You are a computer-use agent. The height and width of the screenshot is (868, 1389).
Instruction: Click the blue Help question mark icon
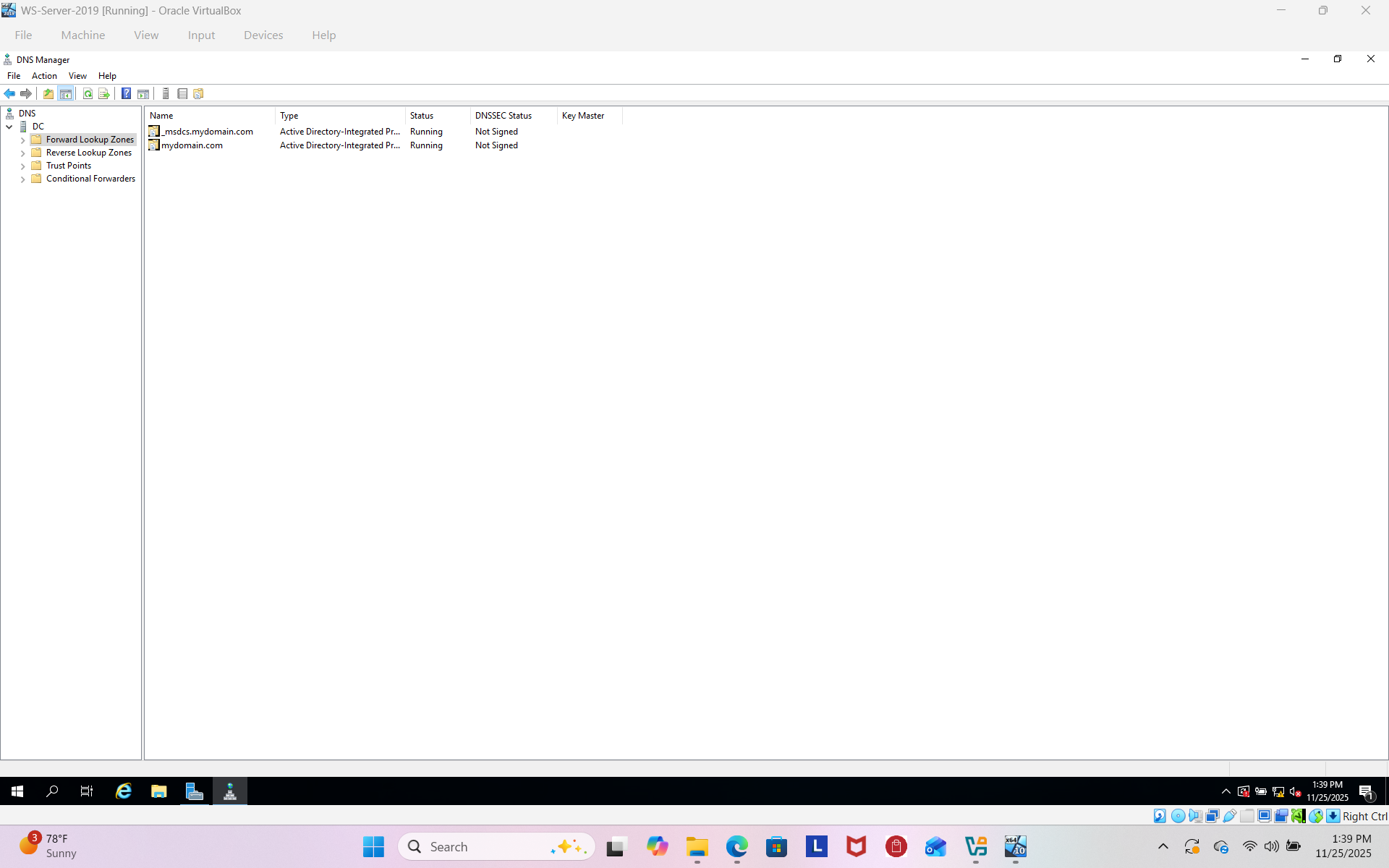click(x=126, y=93)
